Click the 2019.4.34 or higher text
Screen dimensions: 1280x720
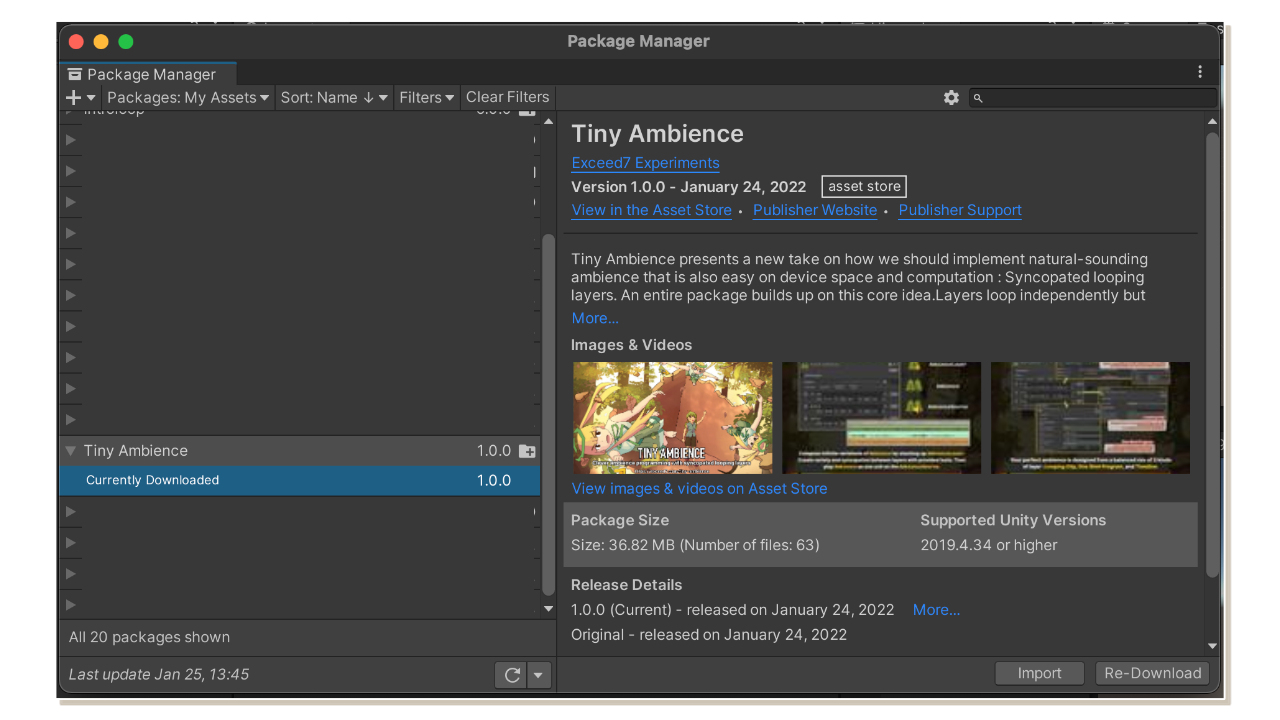point(988,545)
